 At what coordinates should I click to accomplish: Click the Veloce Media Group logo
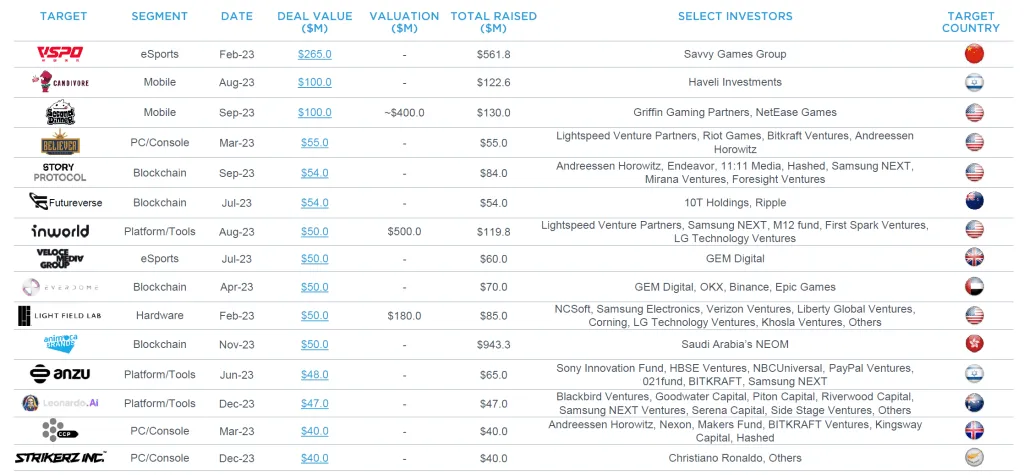(x=59, y=259)
